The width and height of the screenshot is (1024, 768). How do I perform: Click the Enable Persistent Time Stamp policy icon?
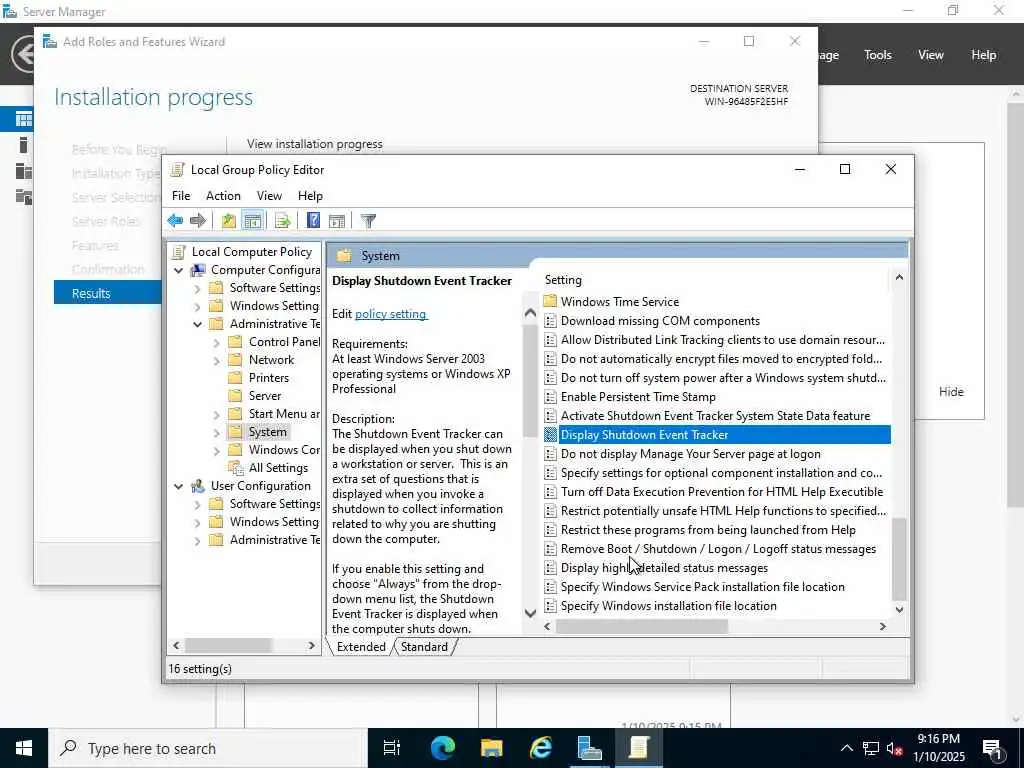point(551,396)
